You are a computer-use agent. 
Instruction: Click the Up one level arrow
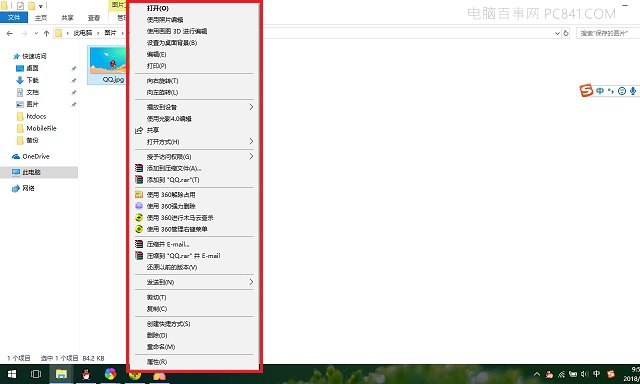46,33
